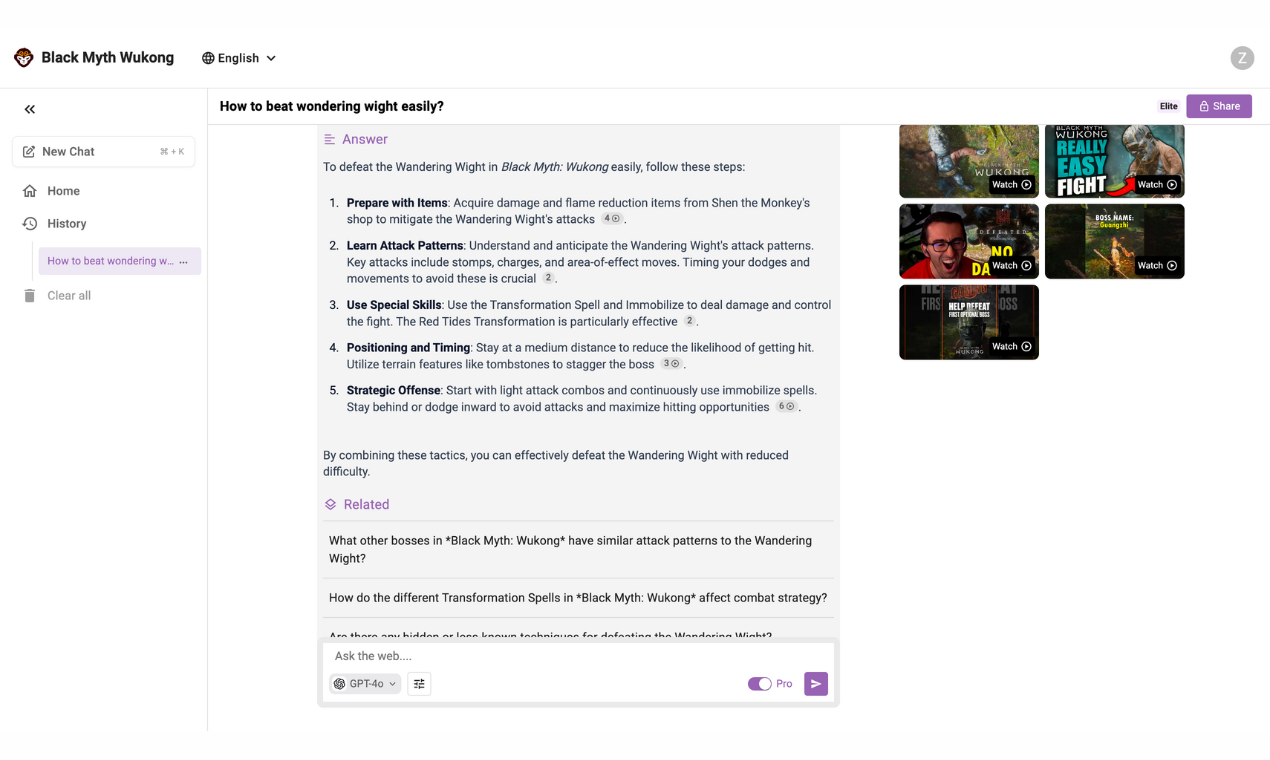
Task: Click citation badge 3 after 'stagger the boss'
Action: pos(671,364)
